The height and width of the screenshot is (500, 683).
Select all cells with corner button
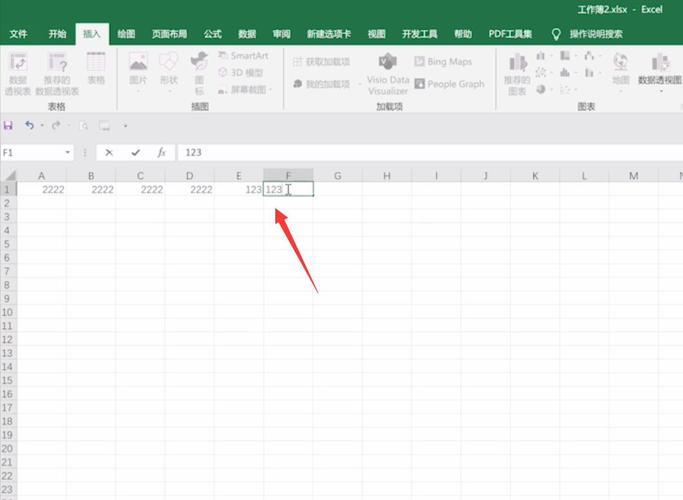pos(9,176)
